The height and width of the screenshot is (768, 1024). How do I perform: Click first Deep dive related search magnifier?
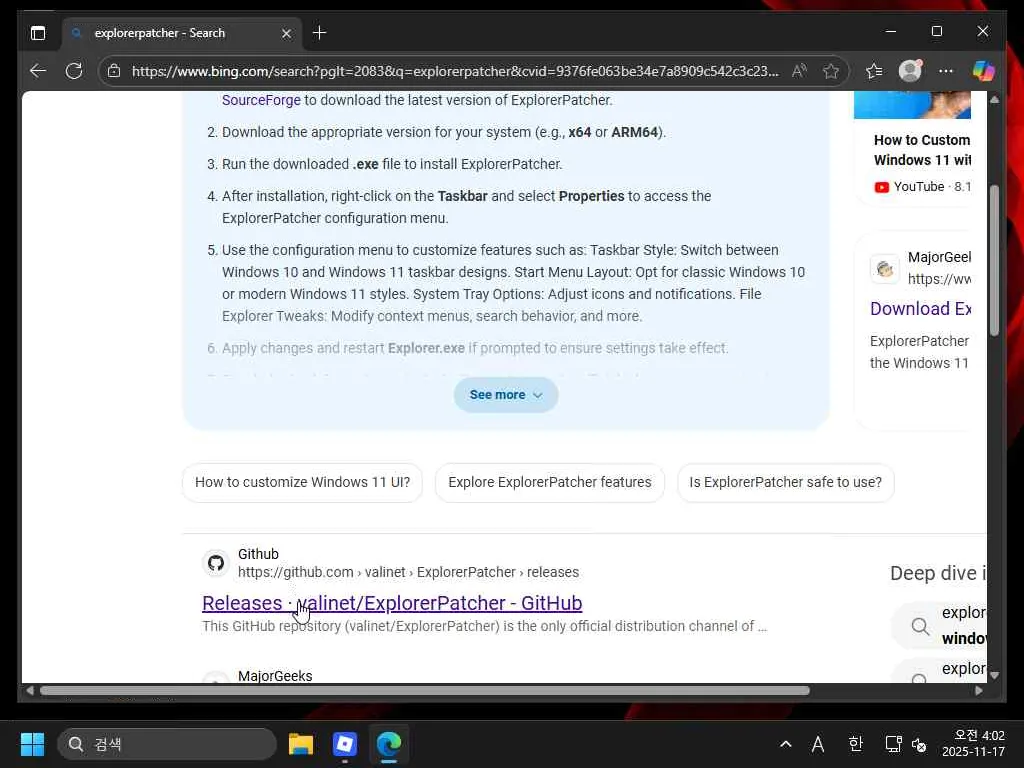pyautogui.click(x=920, y=626)
